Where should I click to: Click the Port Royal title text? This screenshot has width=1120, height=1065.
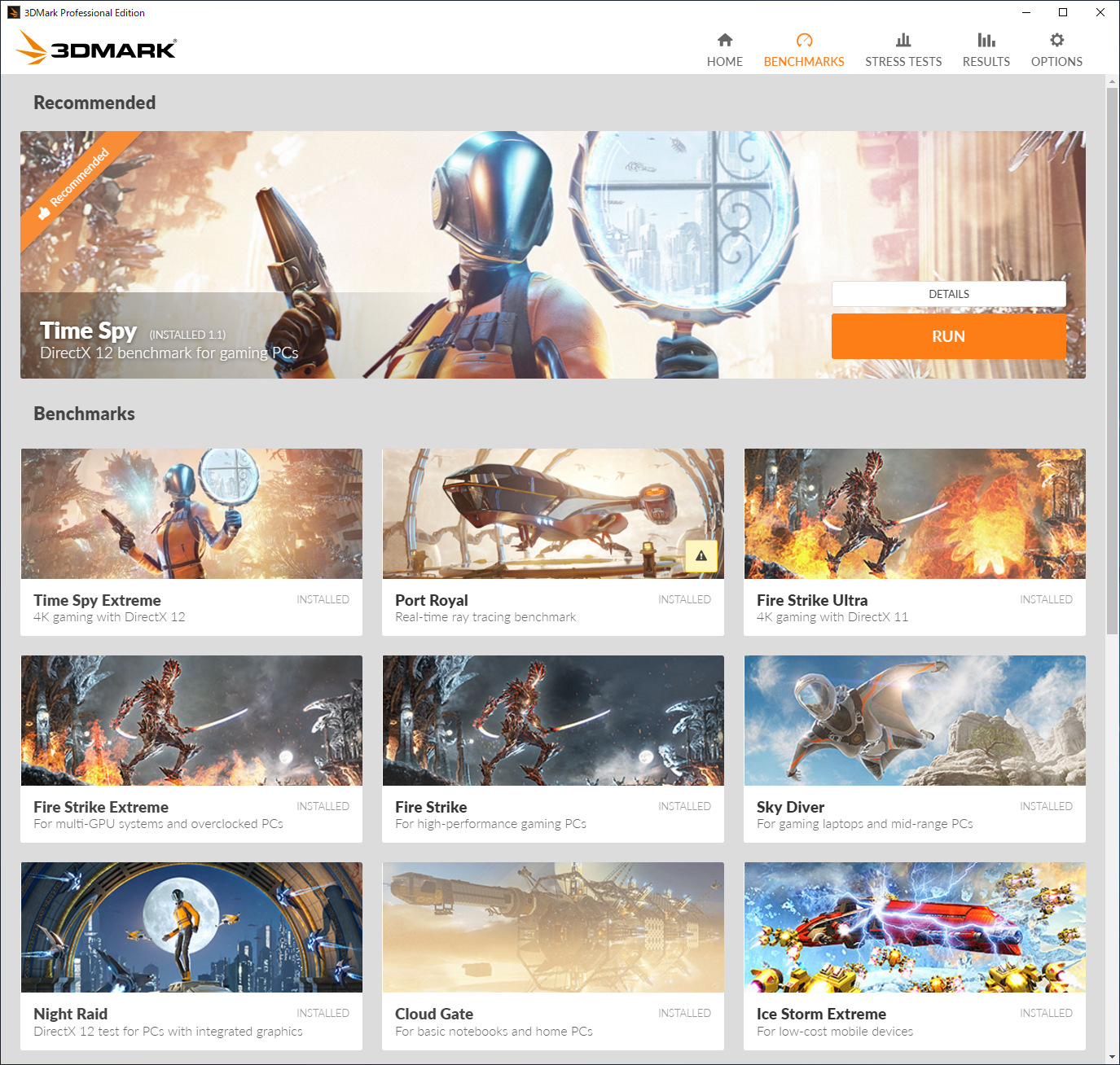[x=432, y=600]
